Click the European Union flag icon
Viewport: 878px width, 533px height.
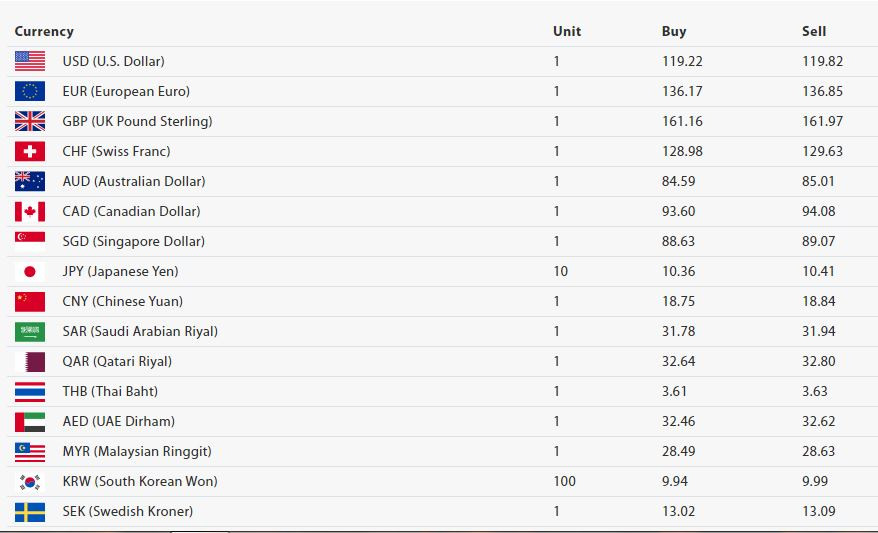coord(30,91)
